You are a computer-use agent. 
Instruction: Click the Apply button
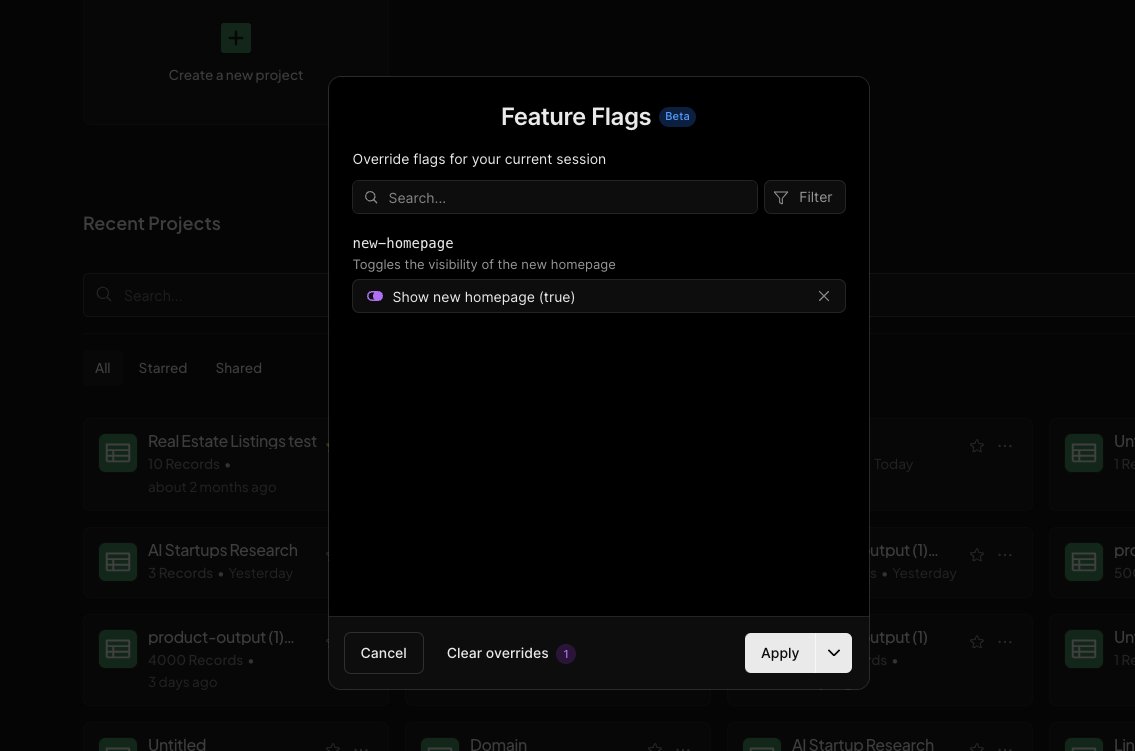coord(780,653)
